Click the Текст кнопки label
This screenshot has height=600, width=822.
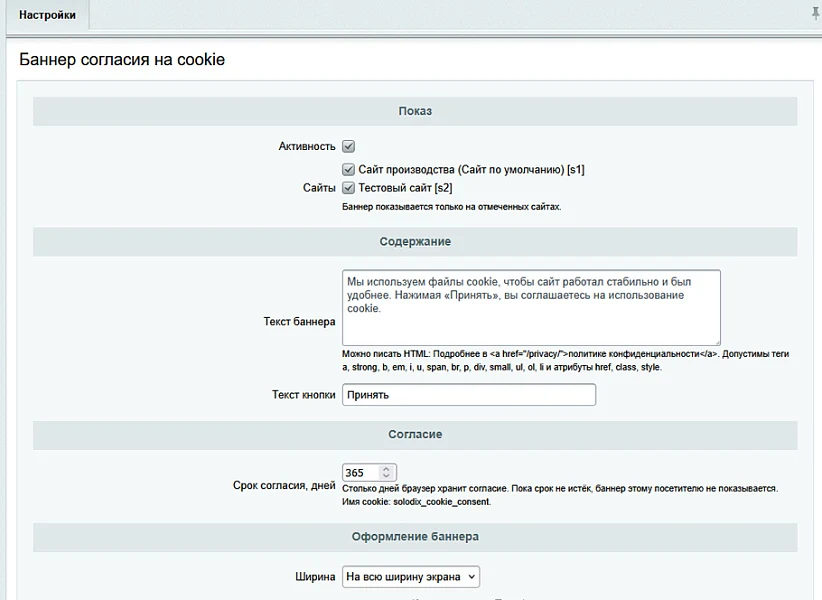304,395
